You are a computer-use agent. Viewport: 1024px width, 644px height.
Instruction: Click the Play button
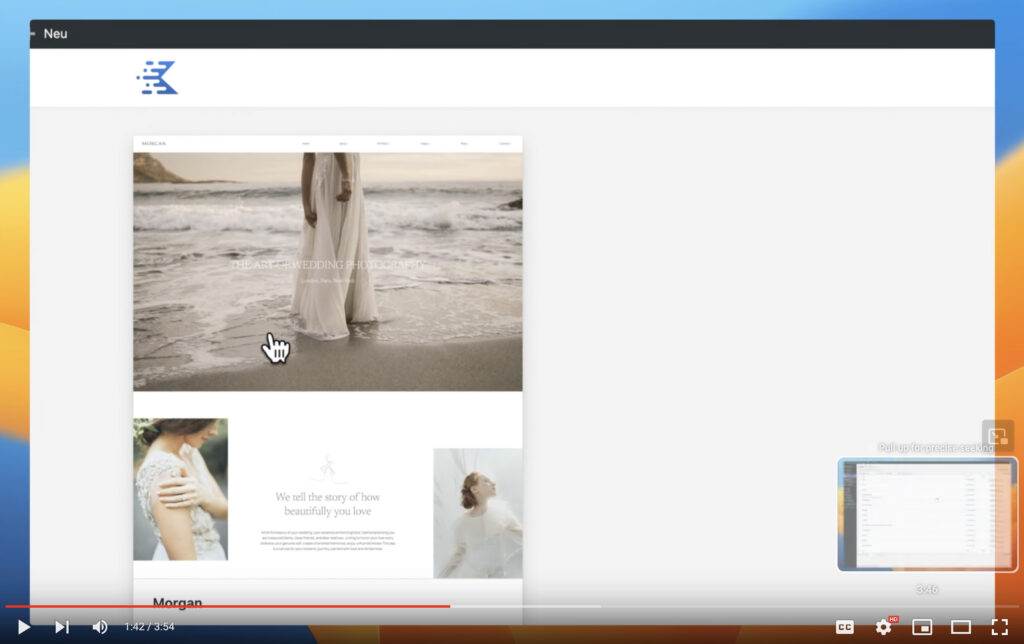[25, 627]
